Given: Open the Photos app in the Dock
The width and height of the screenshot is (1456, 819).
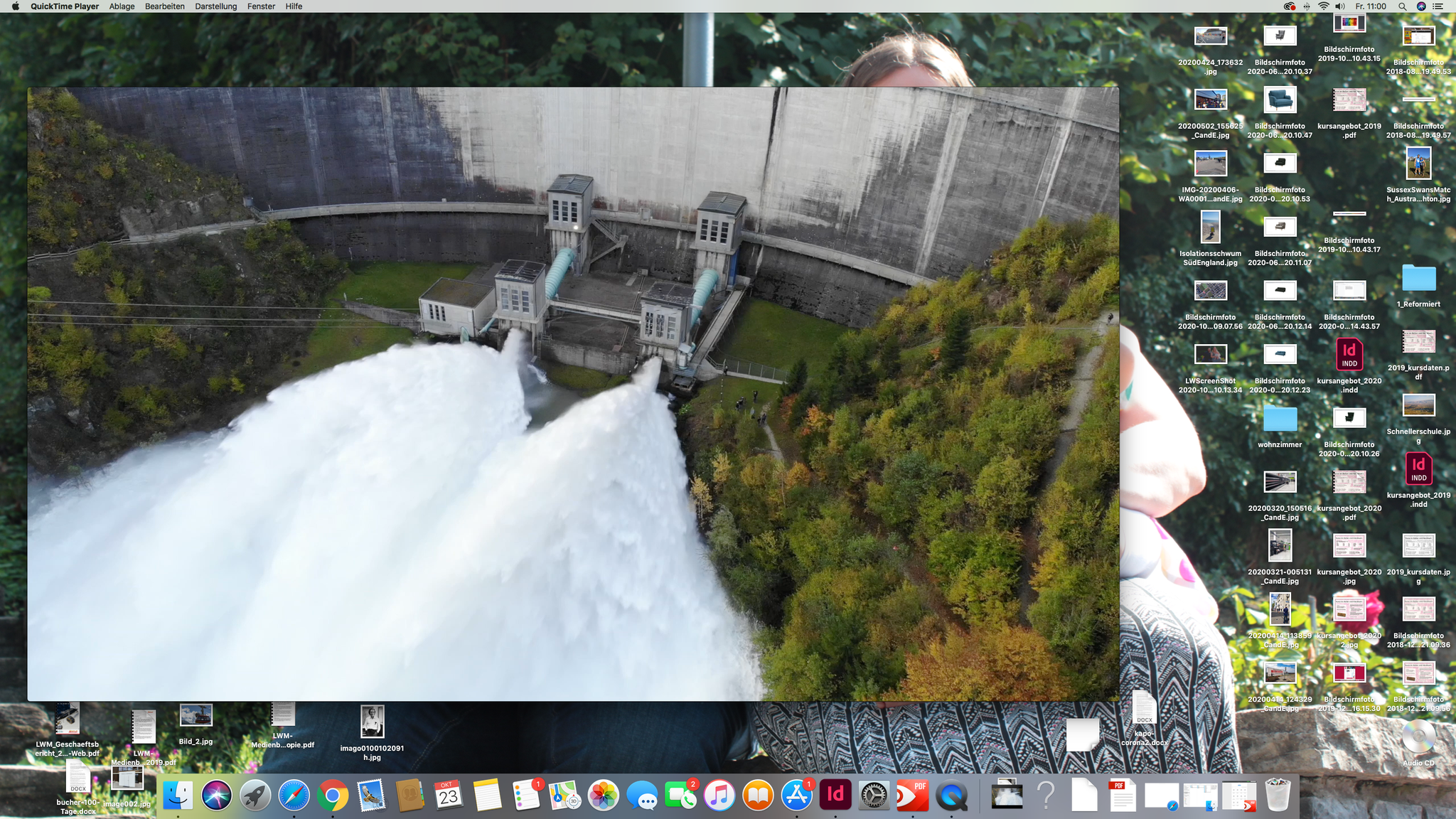Looking at the screenshot, I should (603, 796).
